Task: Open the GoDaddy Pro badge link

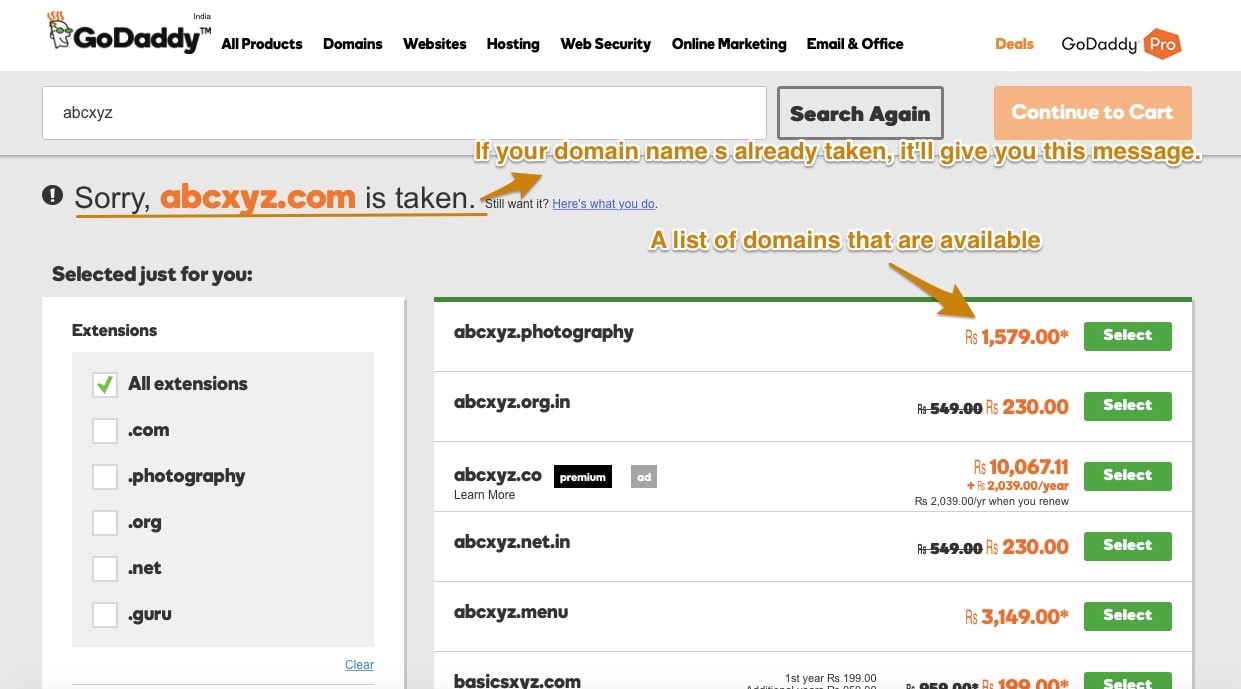Action: coord(1121,44)
